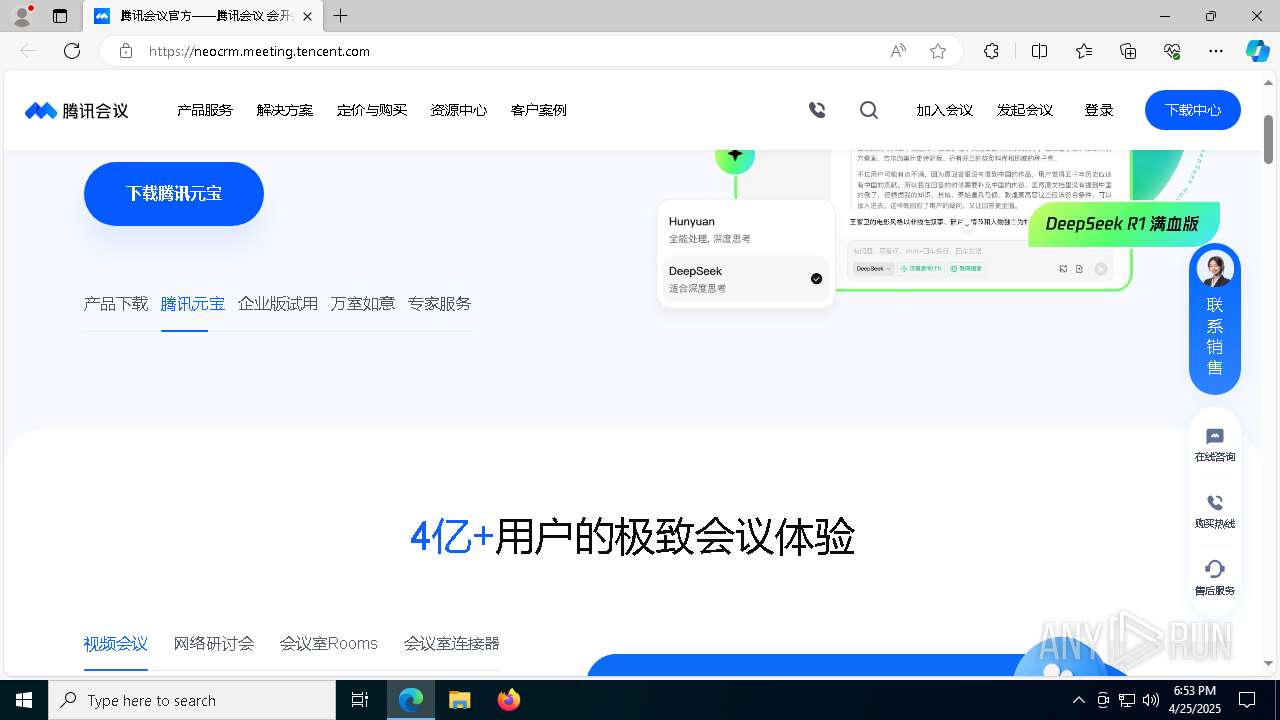The image size is (1280, 720).
Task: Switch to 网络研讨会 tab
Action: point(214,643)
